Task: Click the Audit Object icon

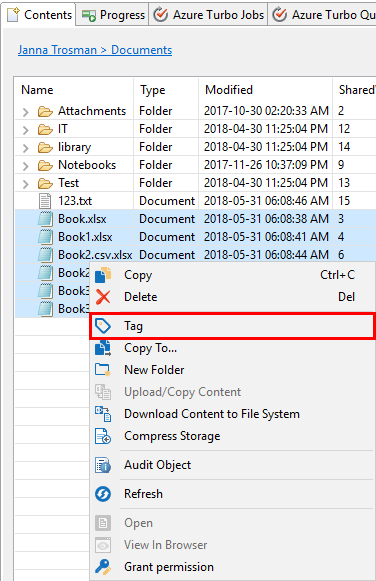Action: [x=103, y=465]
